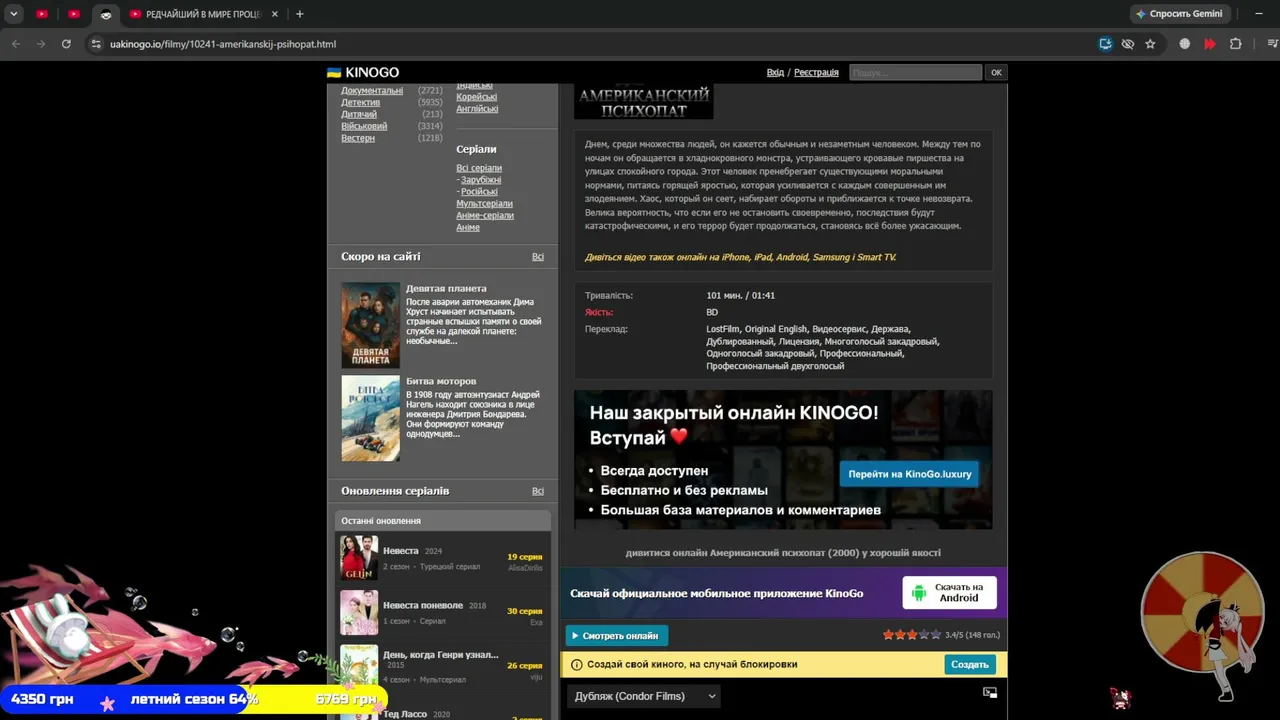Click the Смотреть онлайн play button
Screen dimensions: 1280x720
(616, 636)
